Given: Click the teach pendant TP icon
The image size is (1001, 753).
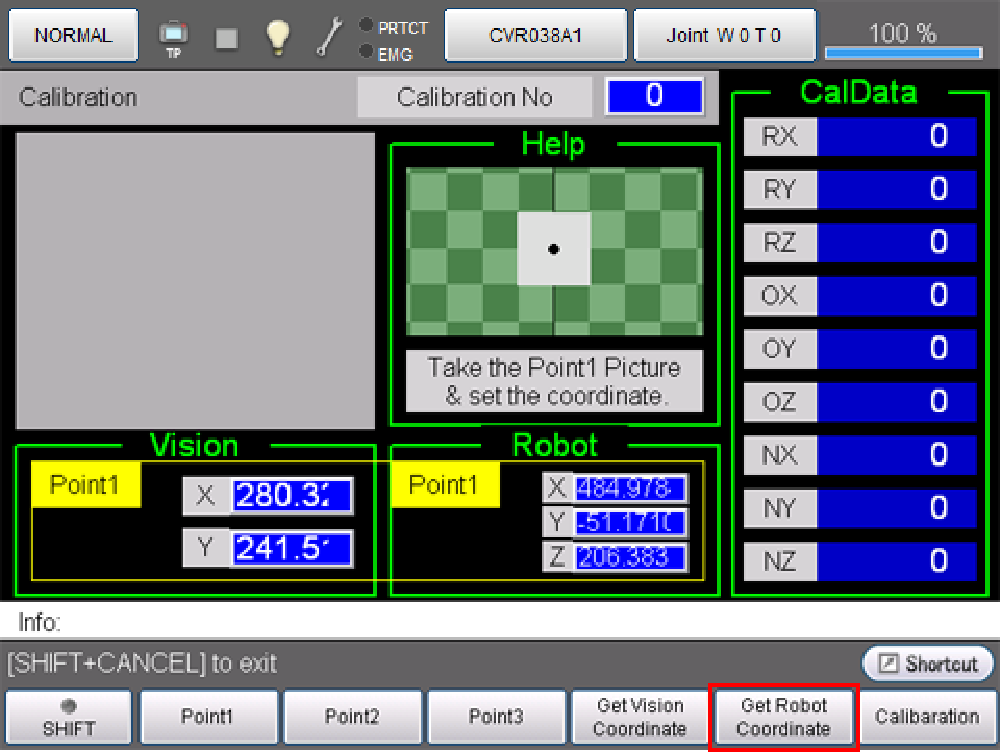Looking at the screenshot, I should click(x=173, y=38).
